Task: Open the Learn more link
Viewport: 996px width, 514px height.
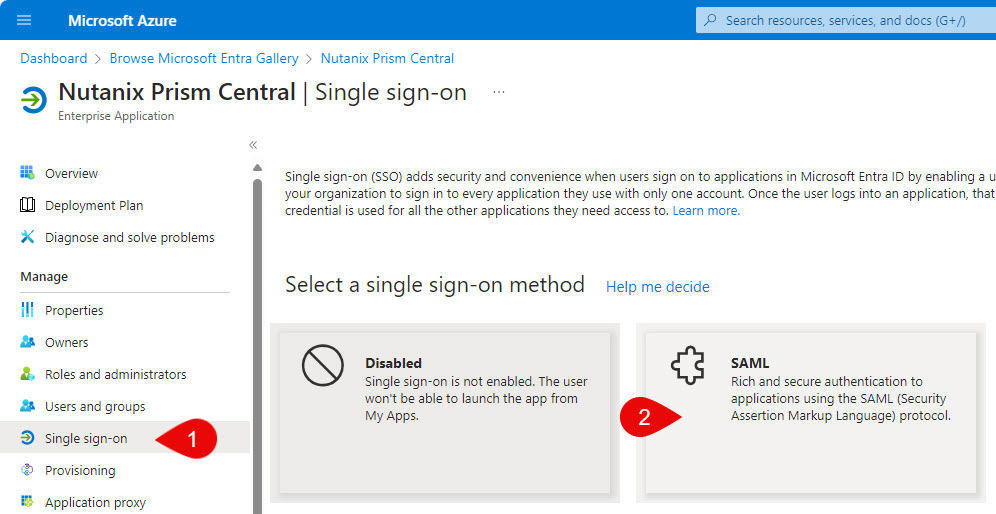Action: click(x=706, y=210)
